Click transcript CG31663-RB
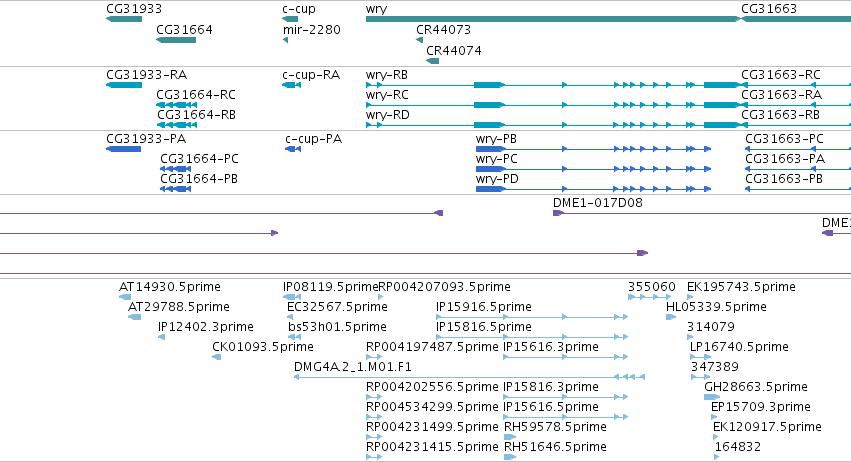 (780, 115)
